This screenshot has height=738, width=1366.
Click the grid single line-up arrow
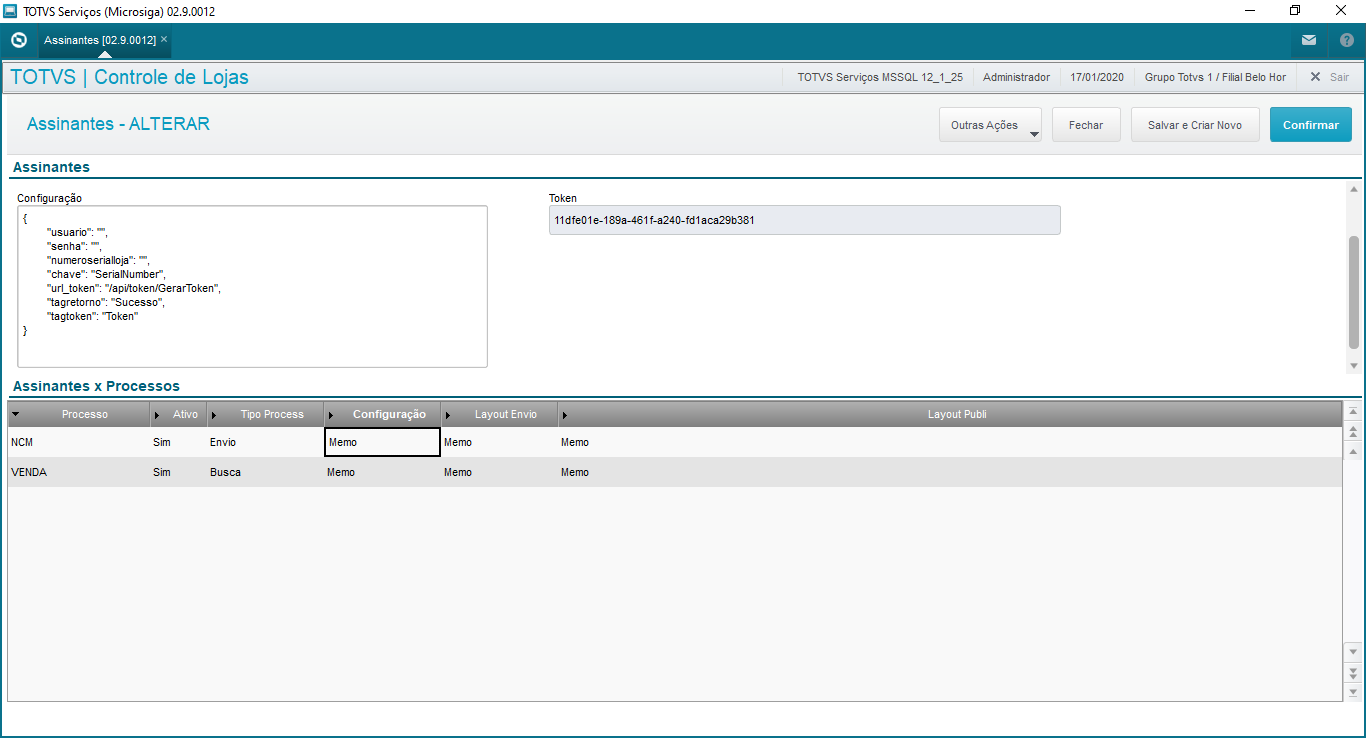click(1353, 451)
